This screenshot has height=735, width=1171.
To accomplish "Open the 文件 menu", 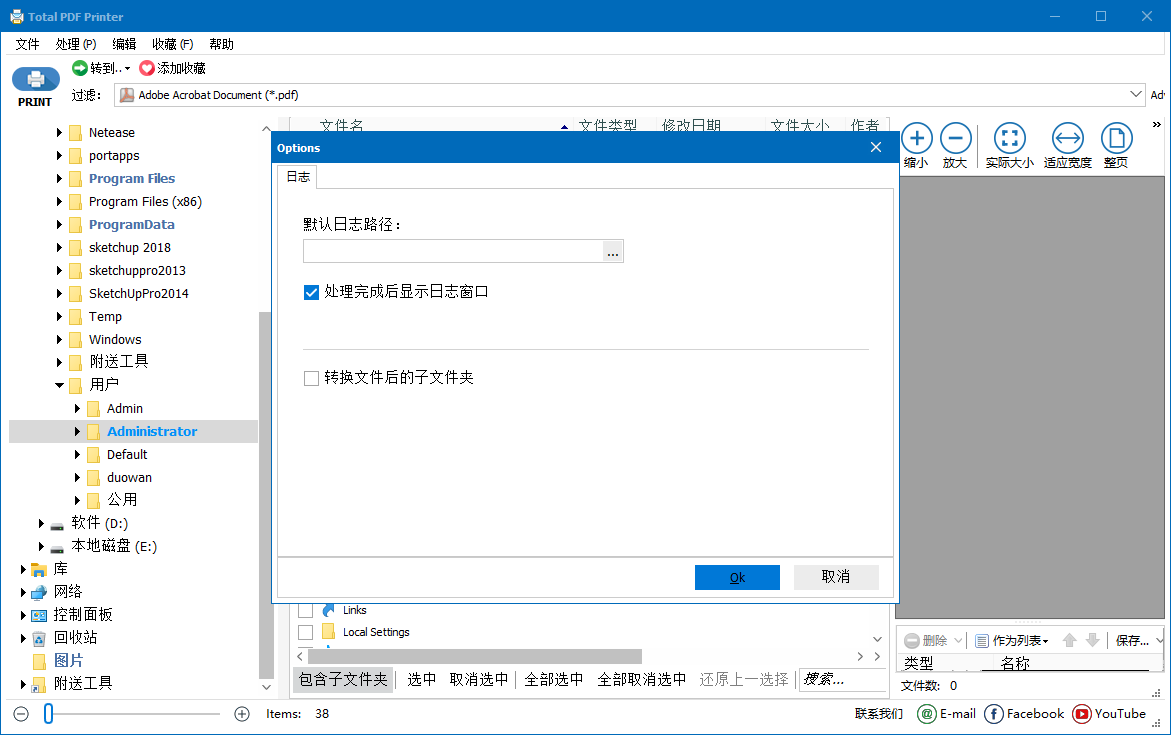I will coord(27,43).
